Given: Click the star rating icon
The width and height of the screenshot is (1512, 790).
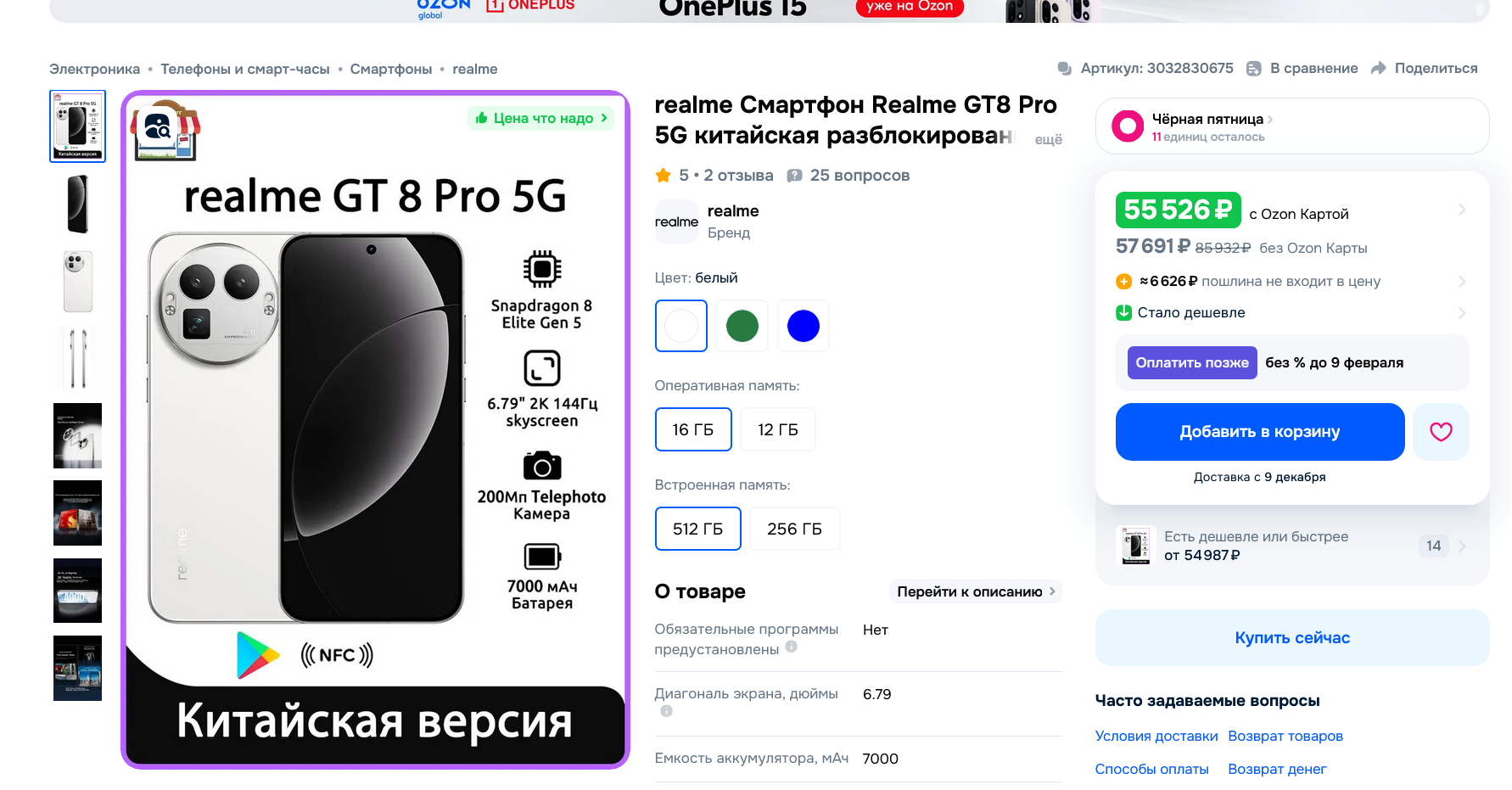Looking at the screenshot, I should pos(663,175).
